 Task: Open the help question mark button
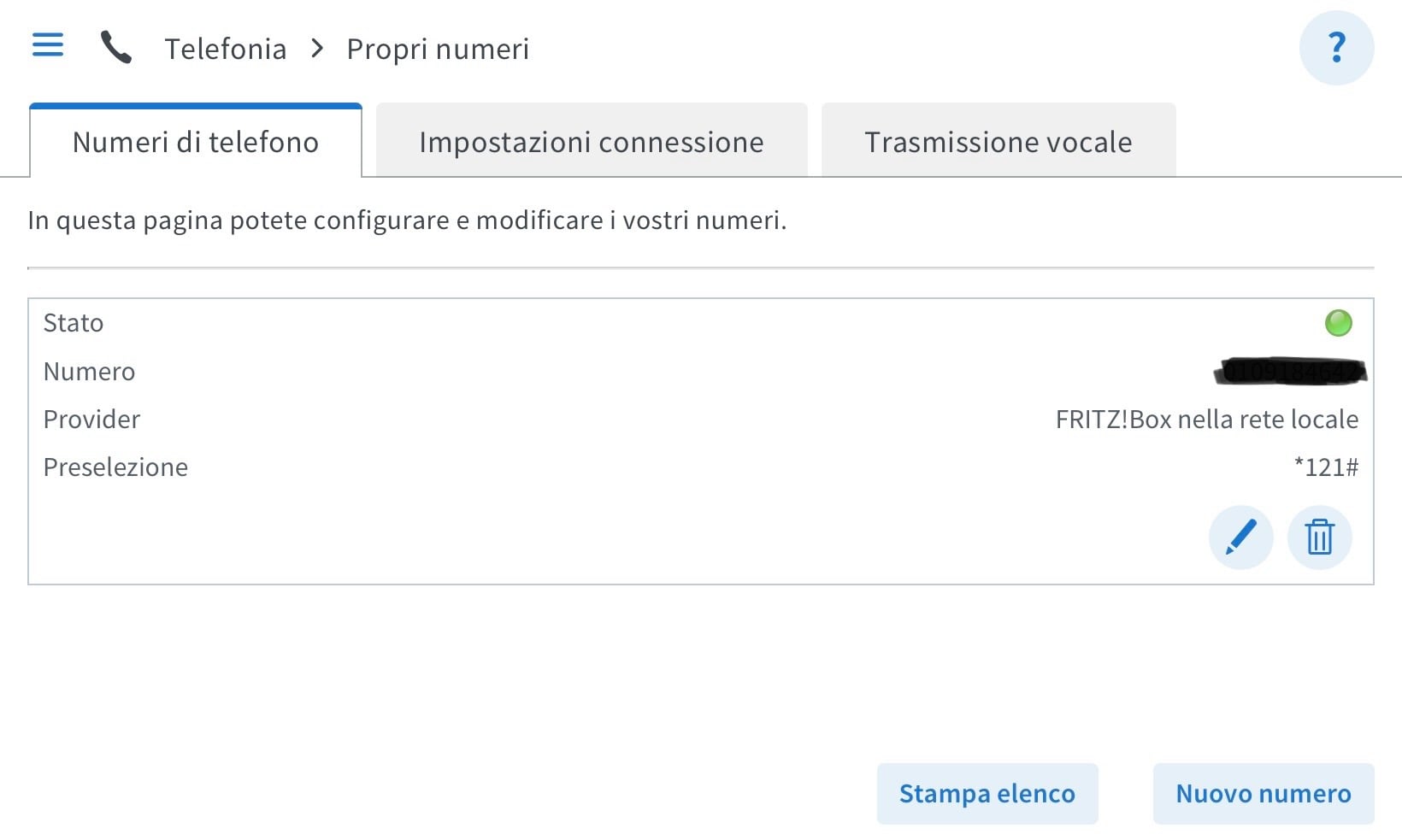tap(1336, 48)
